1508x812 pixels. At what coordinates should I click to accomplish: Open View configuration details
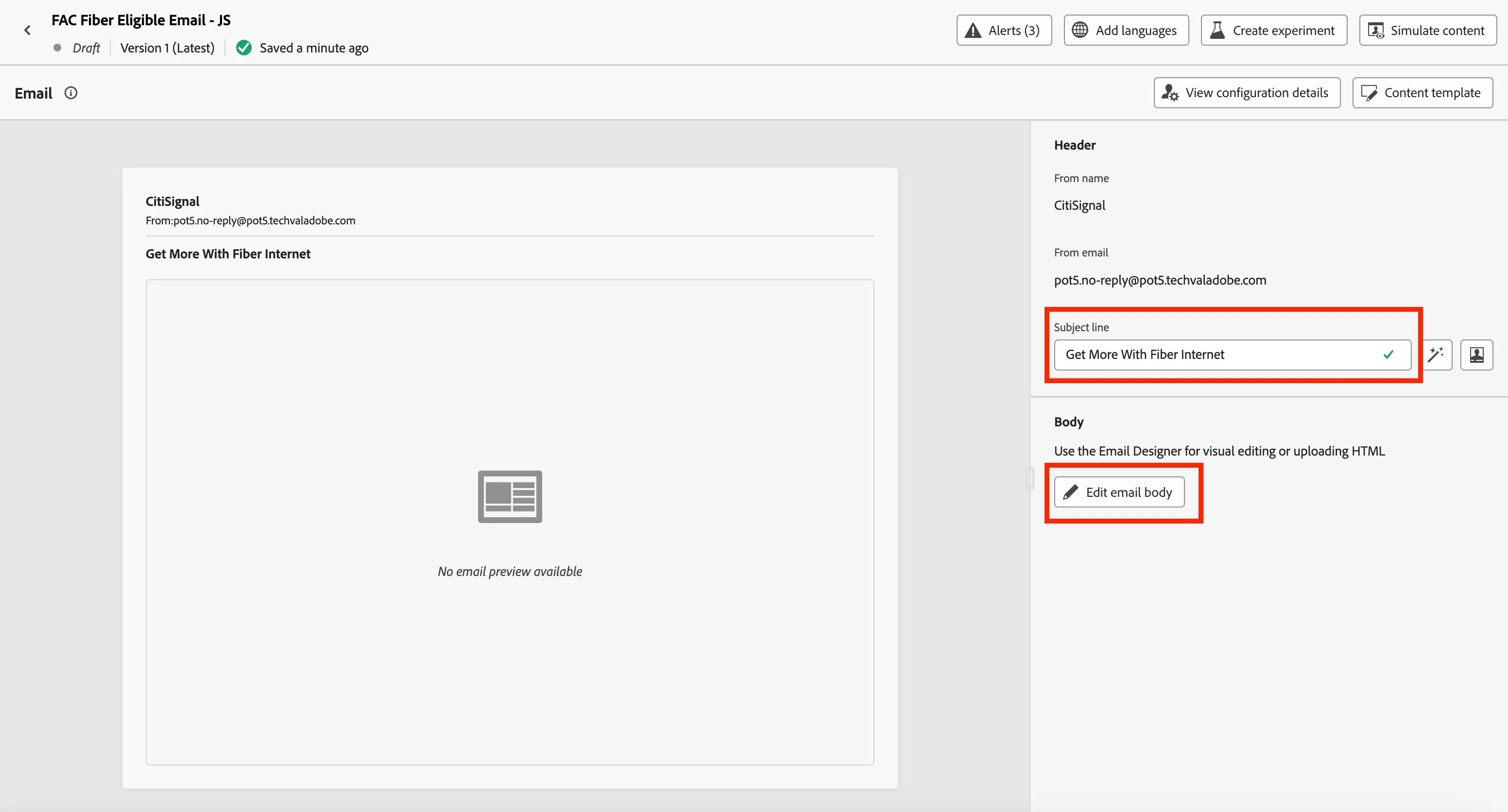click(x=1247, y=93)
